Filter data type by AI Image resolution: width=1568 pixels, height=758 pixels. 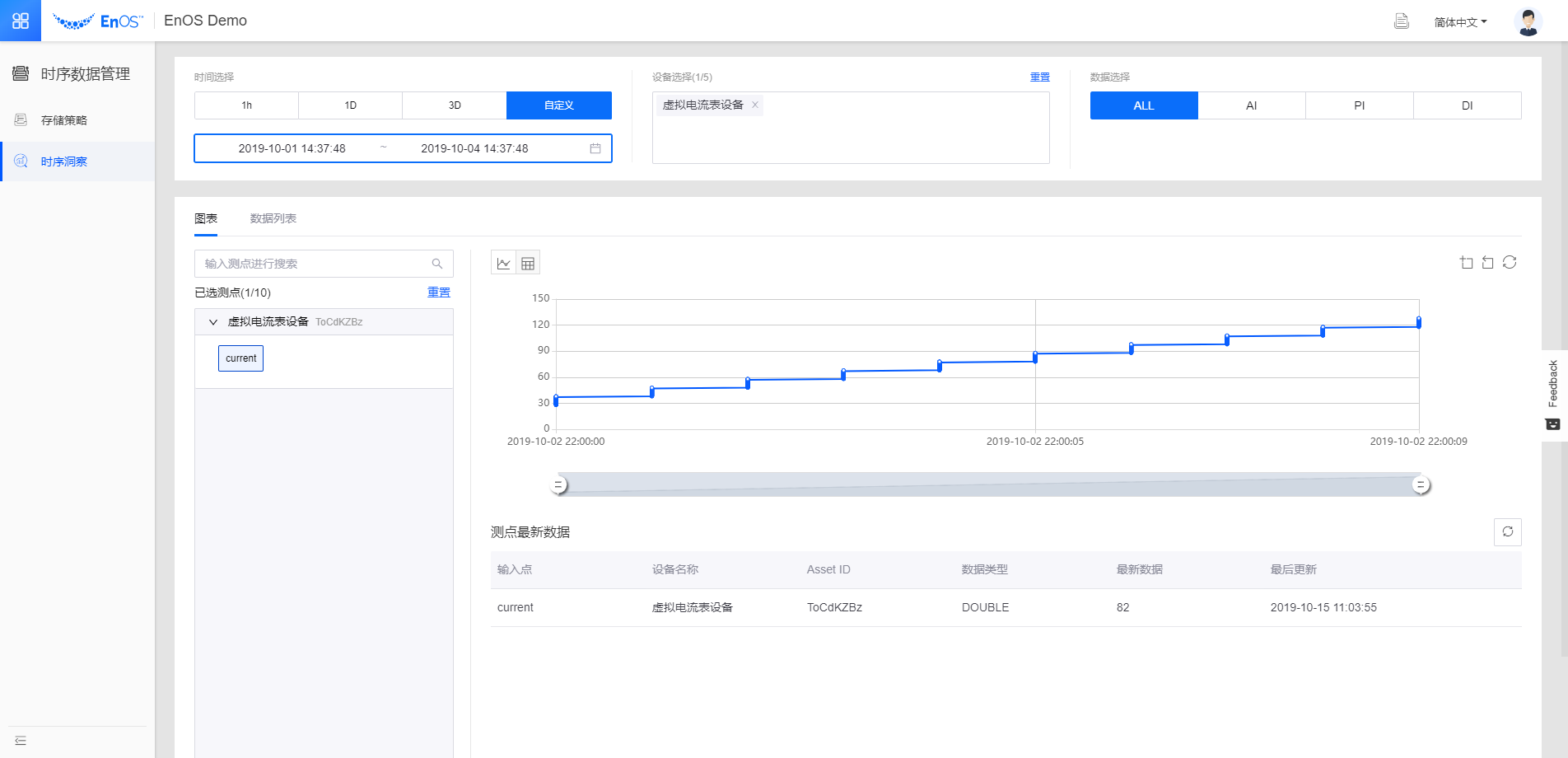coord(1251,105)
